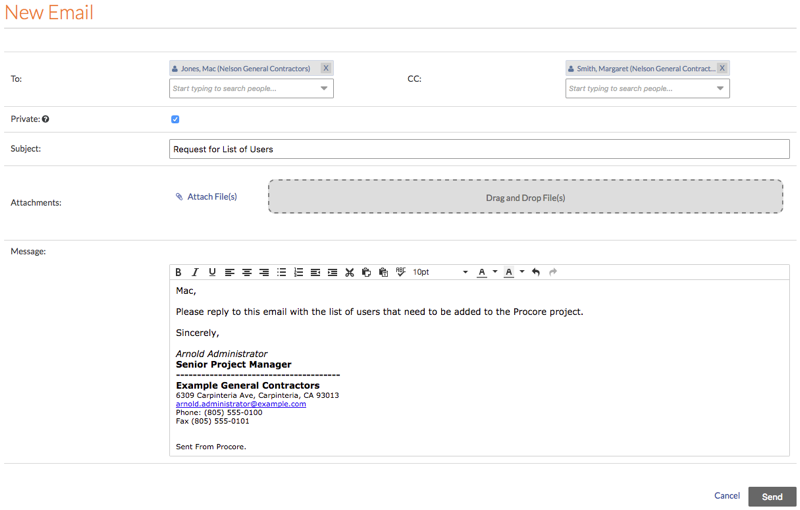
Task: Remove Jones, Mac from To recipients
Action: pyautogui.click(x=326, y=69)
